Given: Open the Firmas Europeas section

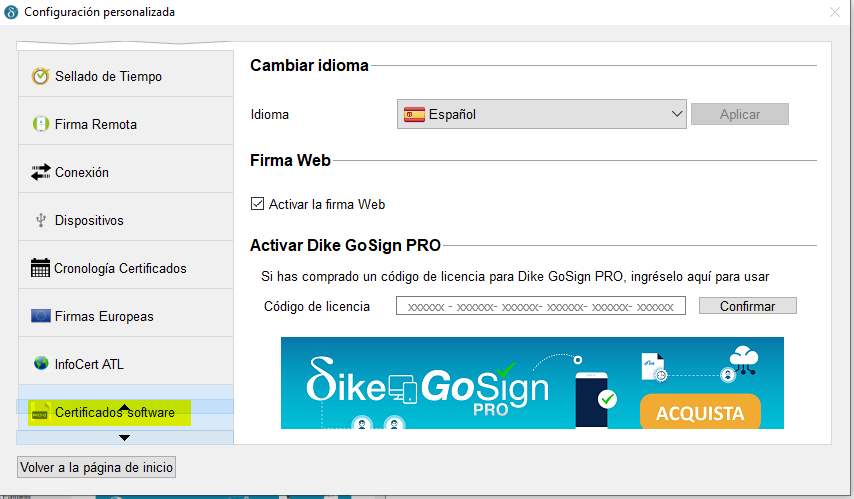Looking at the screenshot, I should point(126,313).
